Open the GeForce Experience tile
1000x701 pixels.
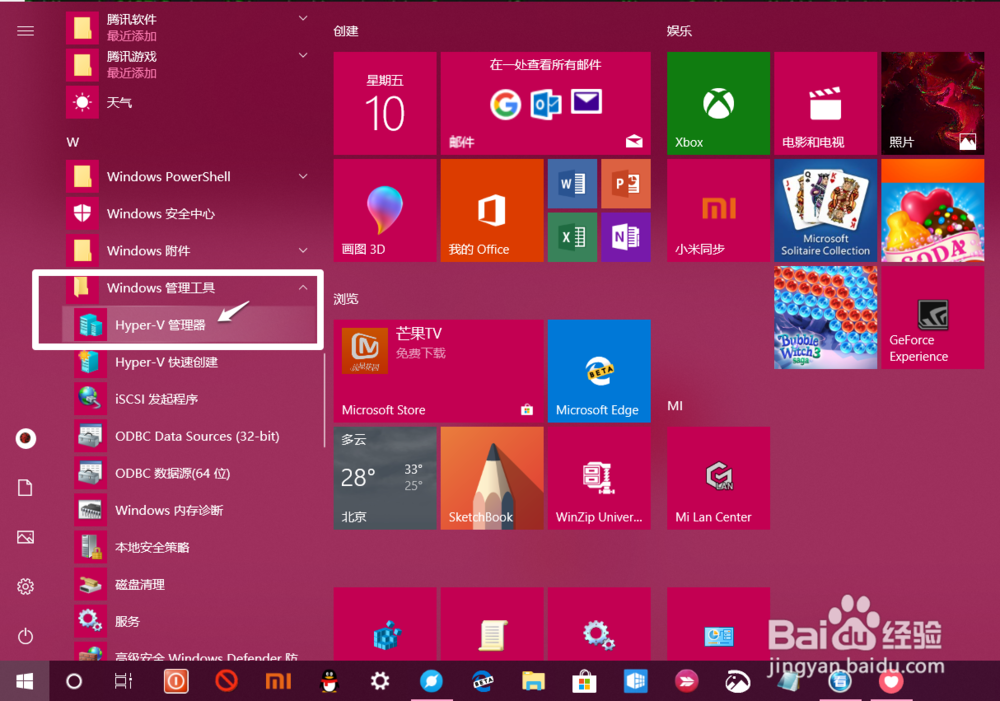coord(933,318)
